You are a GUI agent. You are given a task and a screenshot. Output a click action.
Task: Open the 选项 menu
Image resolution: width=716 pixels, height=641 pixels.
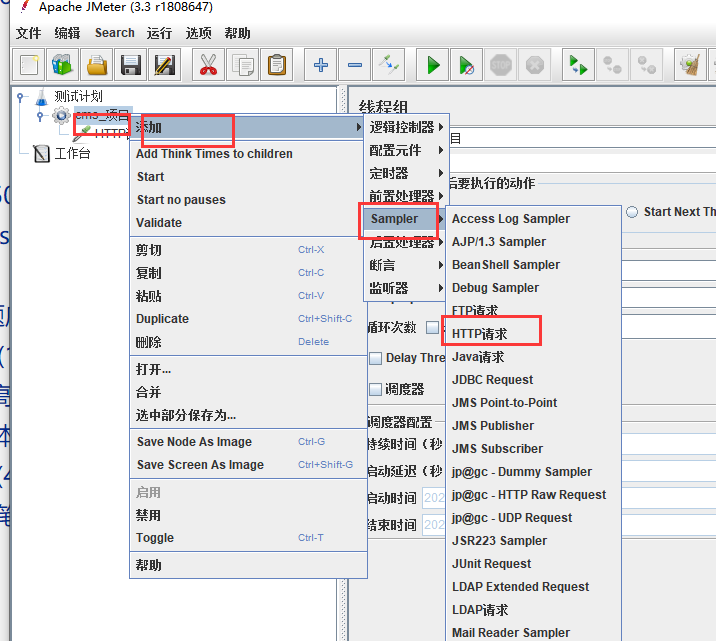(198, 33)
